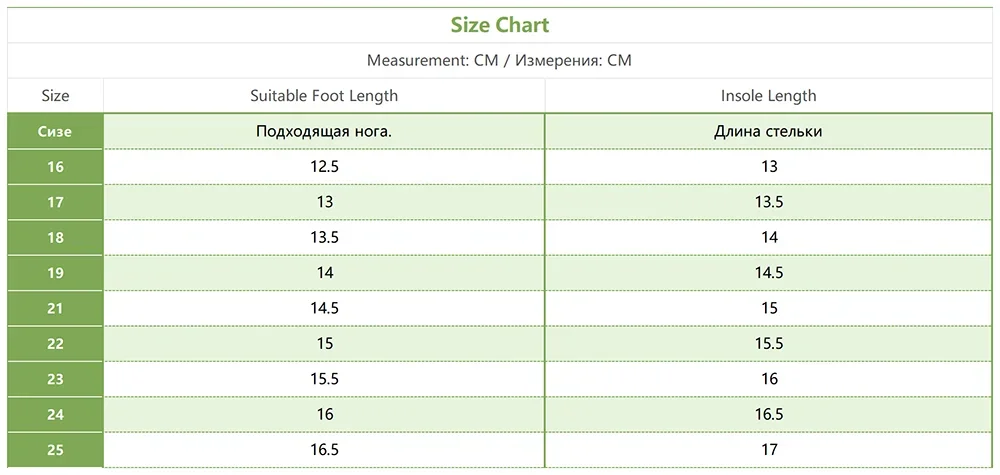This screenshot has width=1000, height=475.
Task: Click insole length 17 for size 25
Action: coord(768,450)
